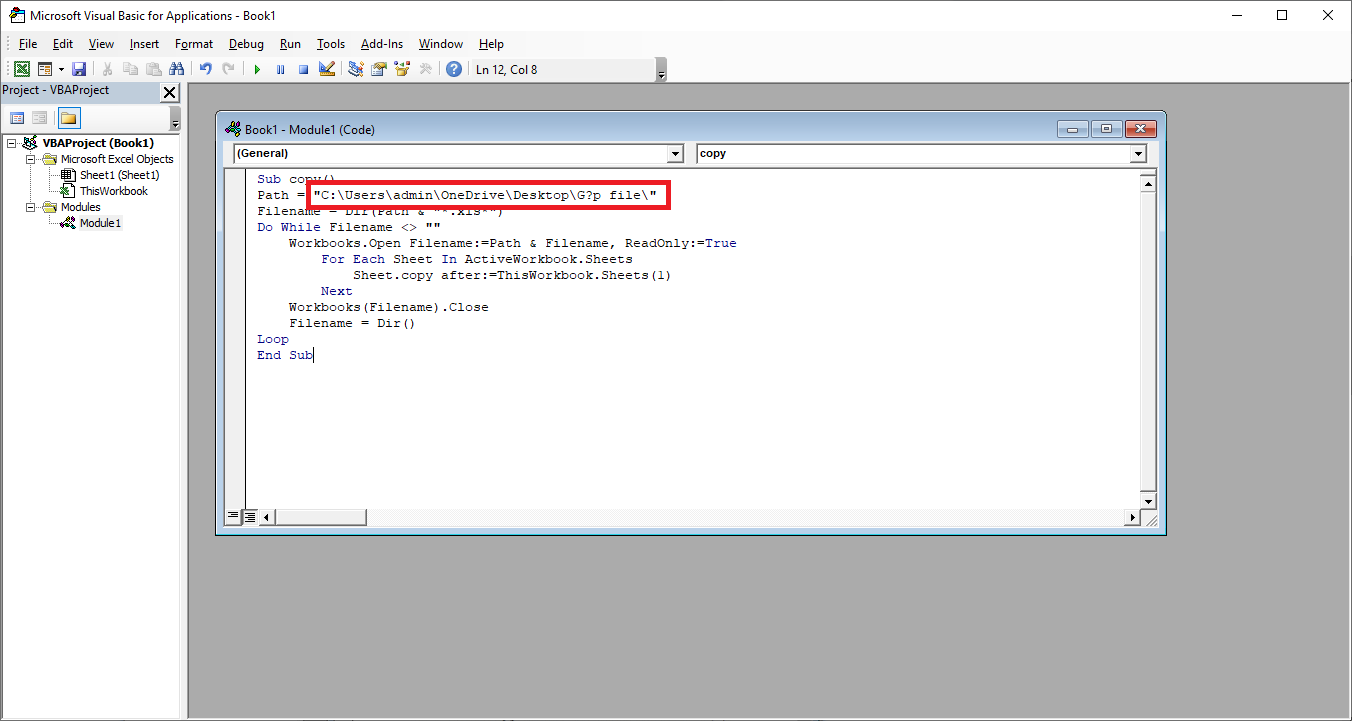
Task: Run the macro with the green play button
Action: (x=257, y=69)
